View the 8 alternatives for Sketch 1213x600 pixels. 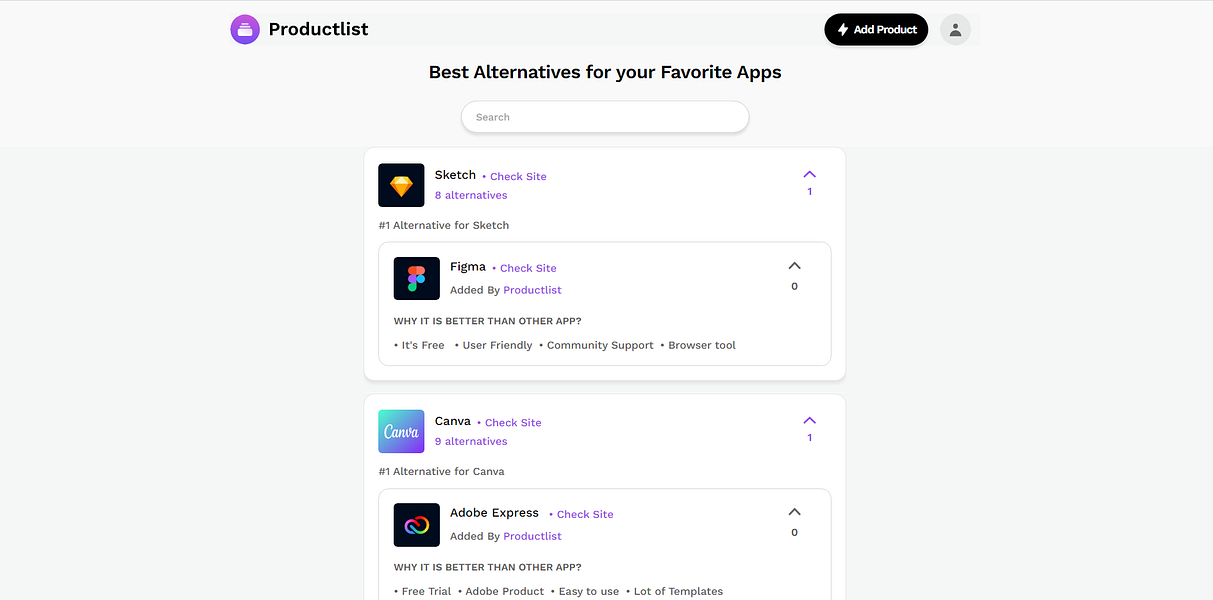[x=471, y=195]
